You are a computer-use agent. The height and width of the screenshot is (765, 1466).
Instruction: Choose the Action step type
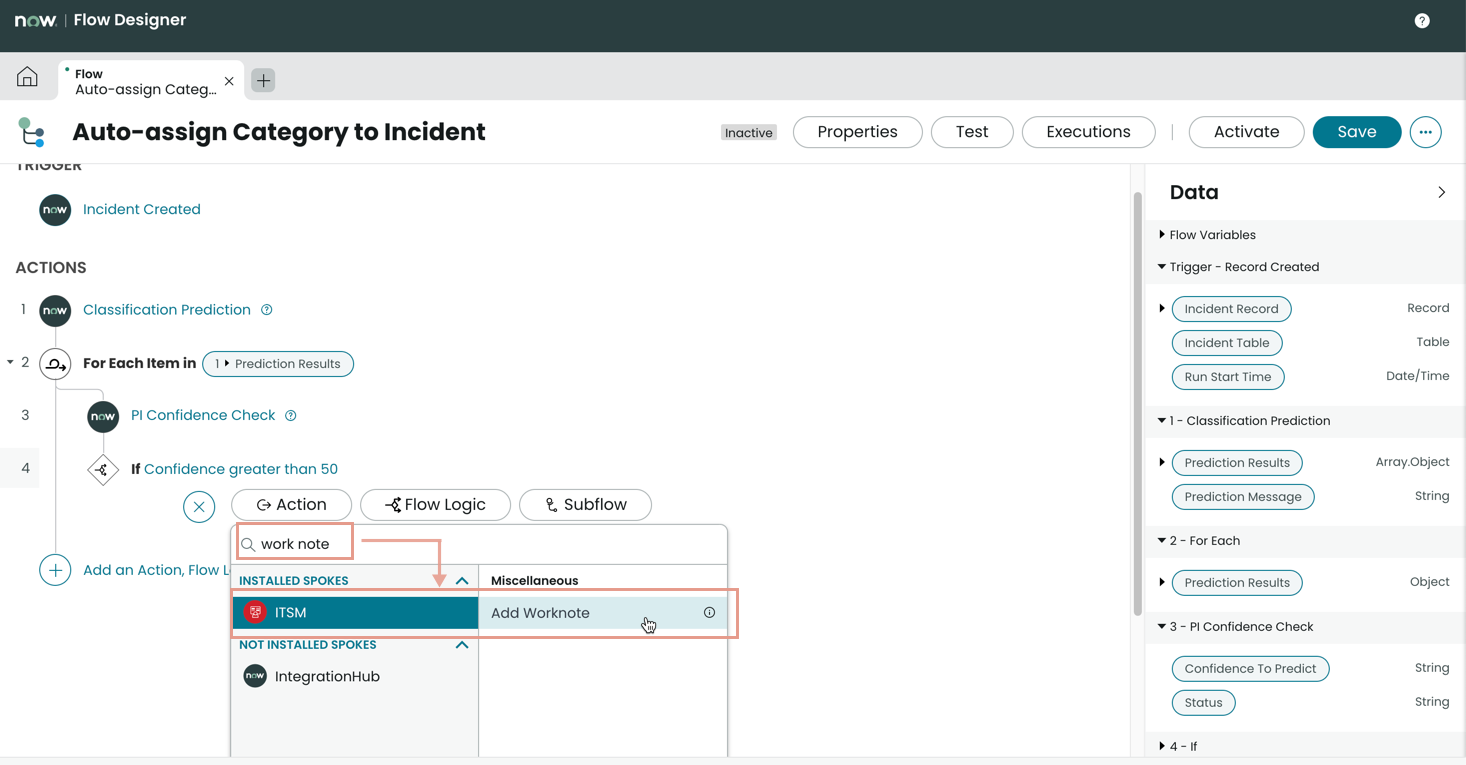[291, 505]
